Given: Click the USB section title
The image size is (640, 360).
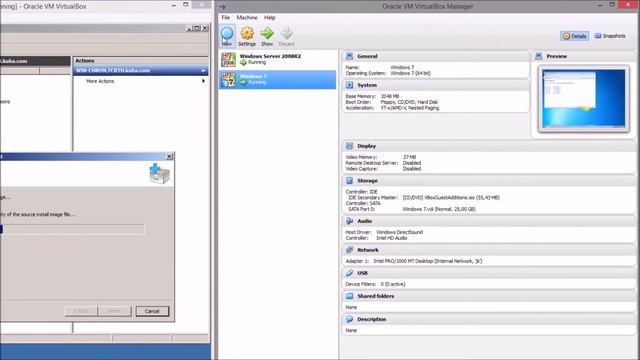Looking at the screenshot, I should pos(362,273).
